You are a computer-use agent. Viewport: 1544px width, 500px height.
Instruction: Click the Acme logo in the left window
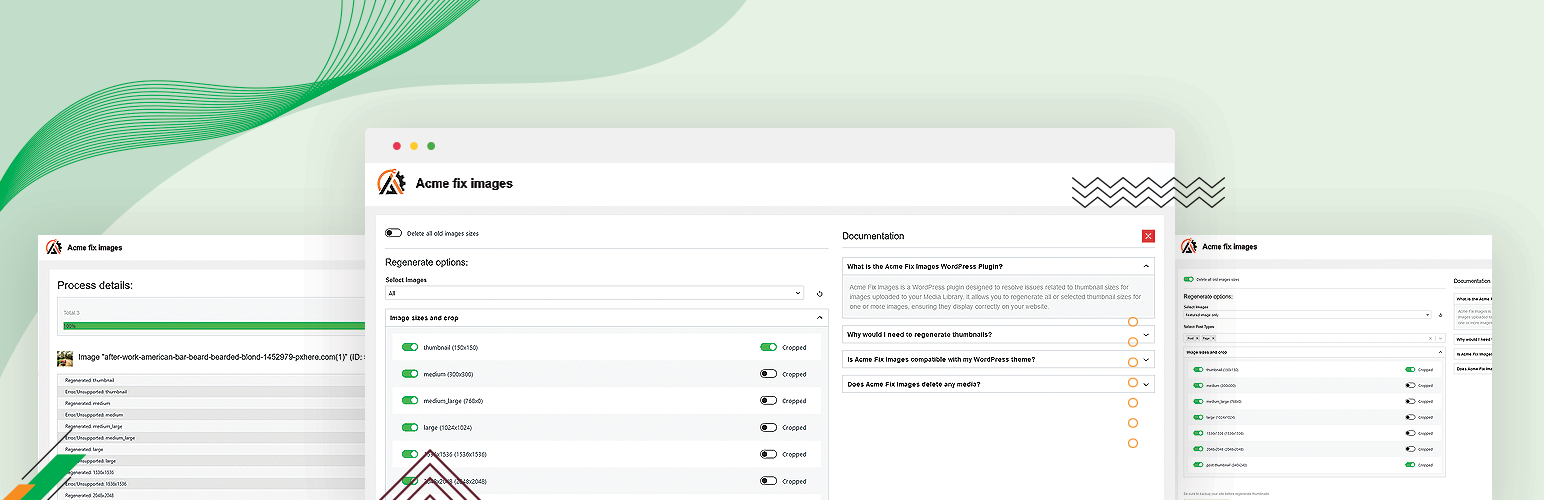(x=54, y=247)
